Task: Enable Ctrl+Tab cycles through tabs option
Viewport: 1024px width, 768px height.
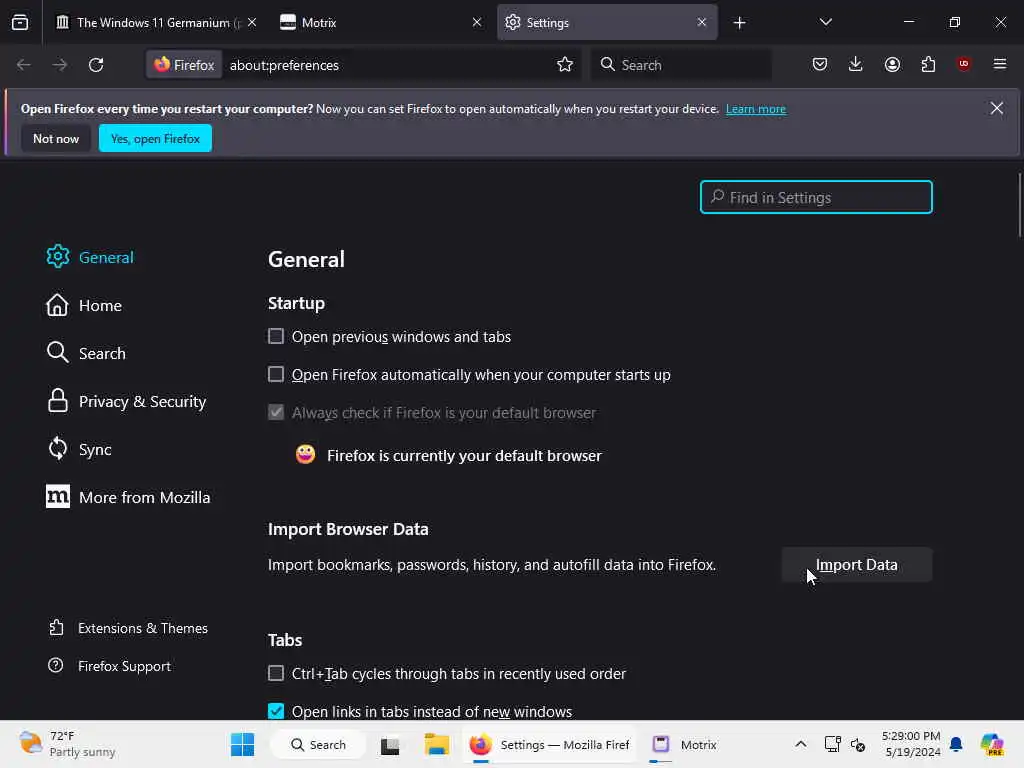Action: (276, 673)
